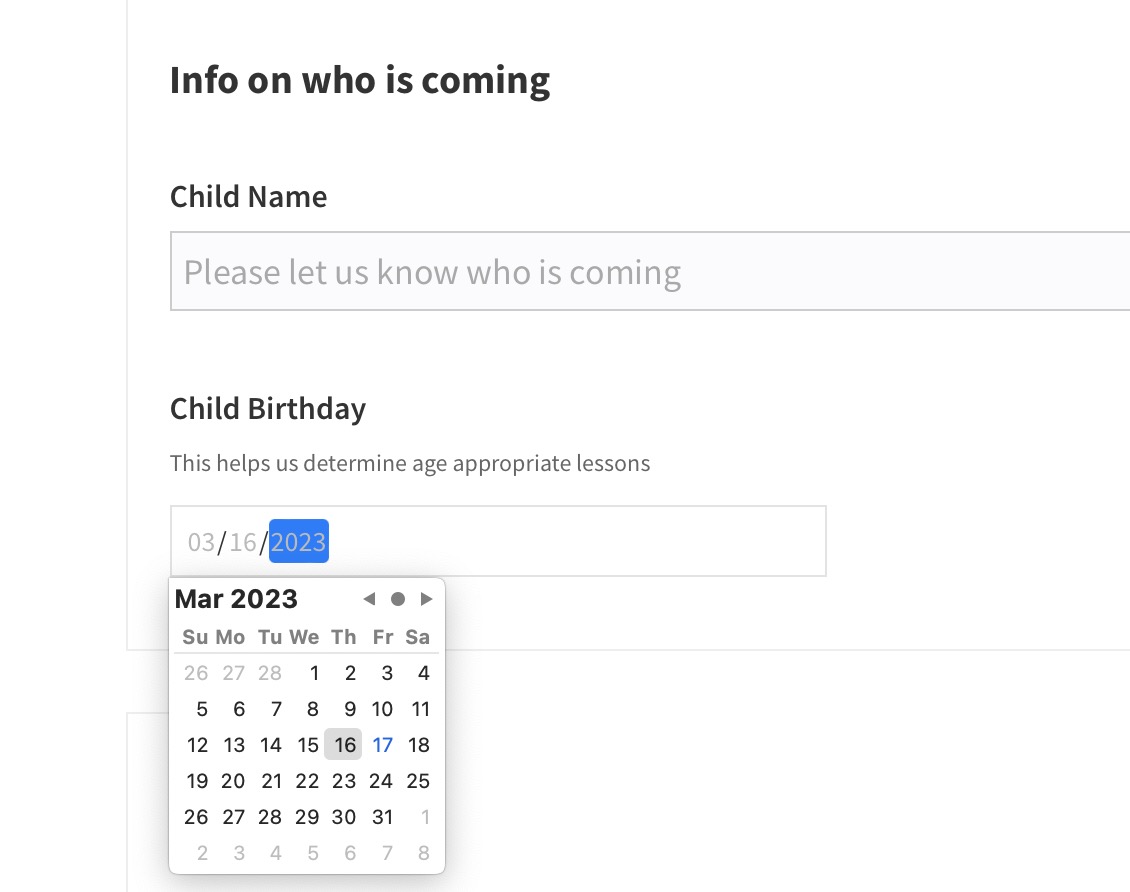
Task: Choose March 29 in the calendar grid
Action: [307, 817]
